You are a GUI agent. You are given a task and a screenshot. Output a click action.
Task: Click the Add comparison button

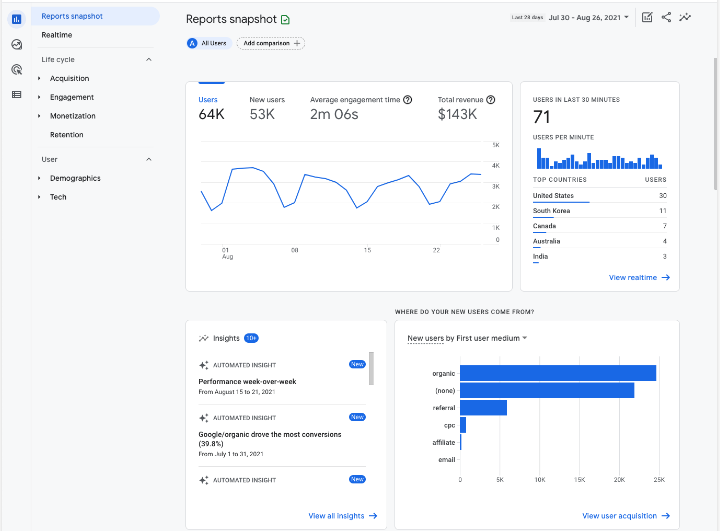click(x=271, y=43)
